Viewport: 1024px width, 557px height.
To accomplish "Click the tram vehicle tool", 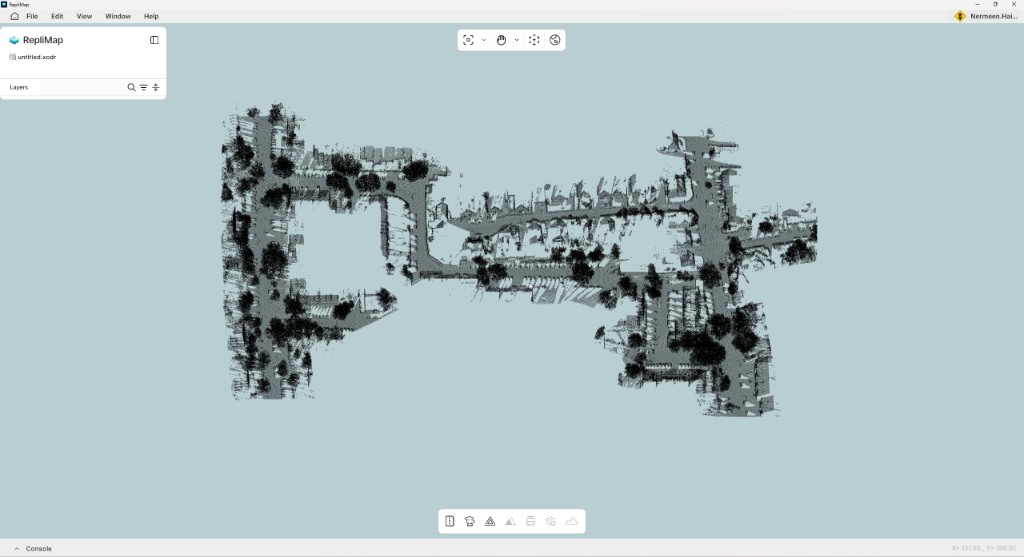I will (x=530, y=521).
